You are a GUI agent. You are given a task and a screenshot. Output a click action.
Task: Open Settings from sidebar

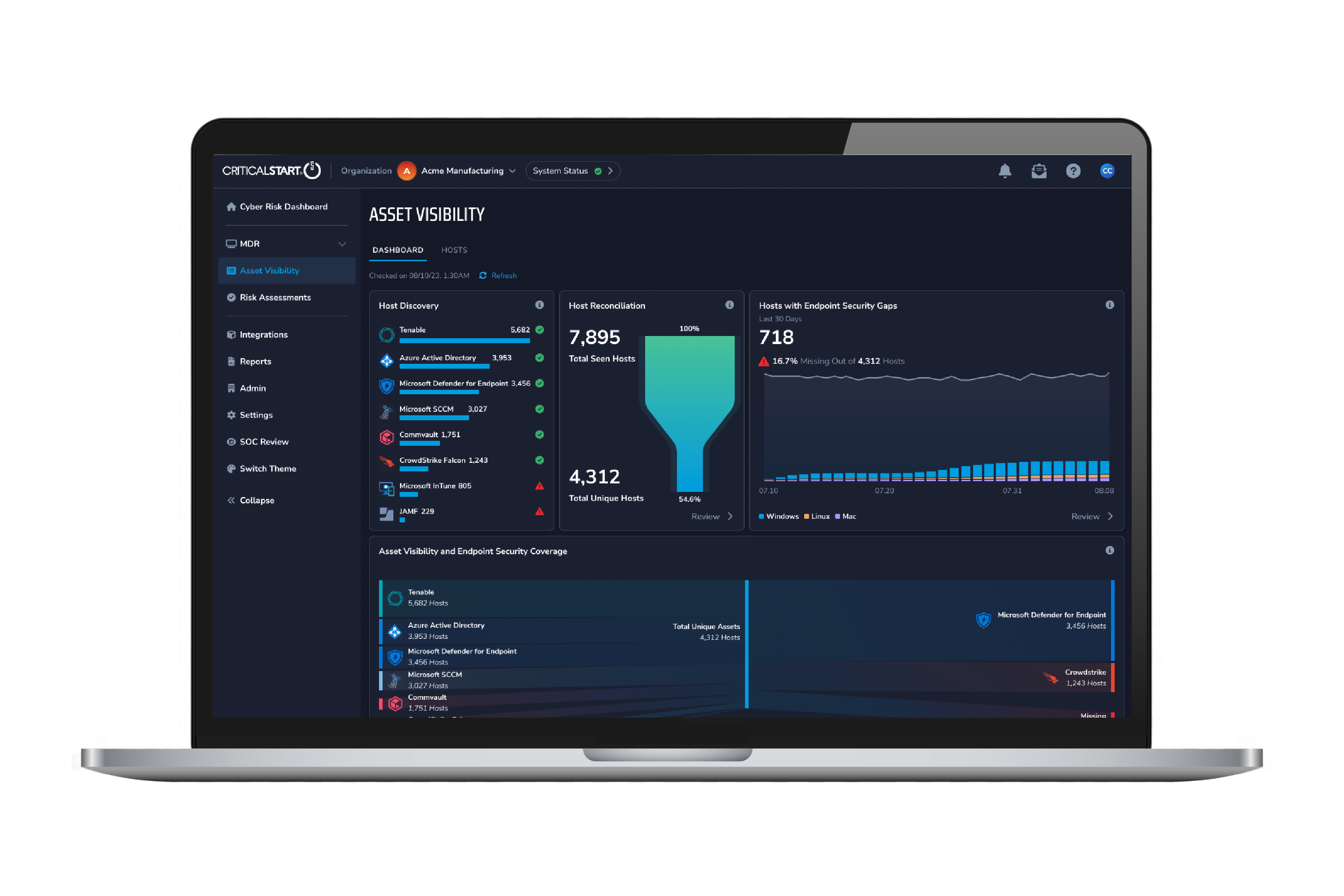click(250, 415)
